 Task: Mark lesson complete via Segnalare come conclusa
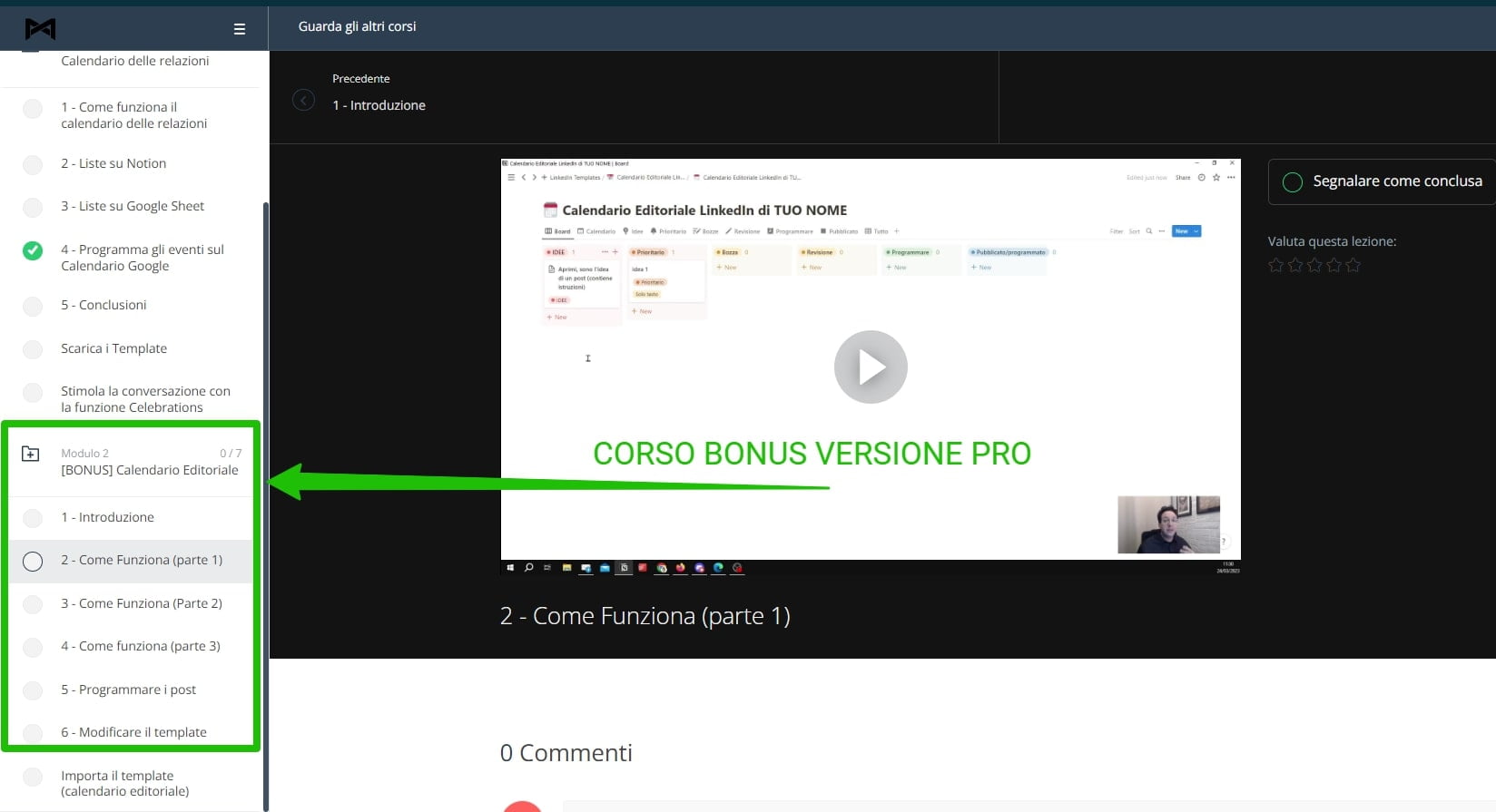coord(1383,181)
